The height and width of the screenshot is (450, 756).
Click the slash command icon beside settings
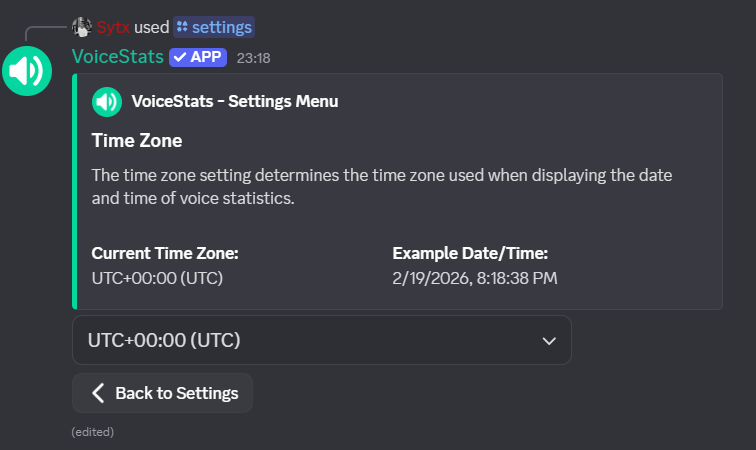click(181, 27)
